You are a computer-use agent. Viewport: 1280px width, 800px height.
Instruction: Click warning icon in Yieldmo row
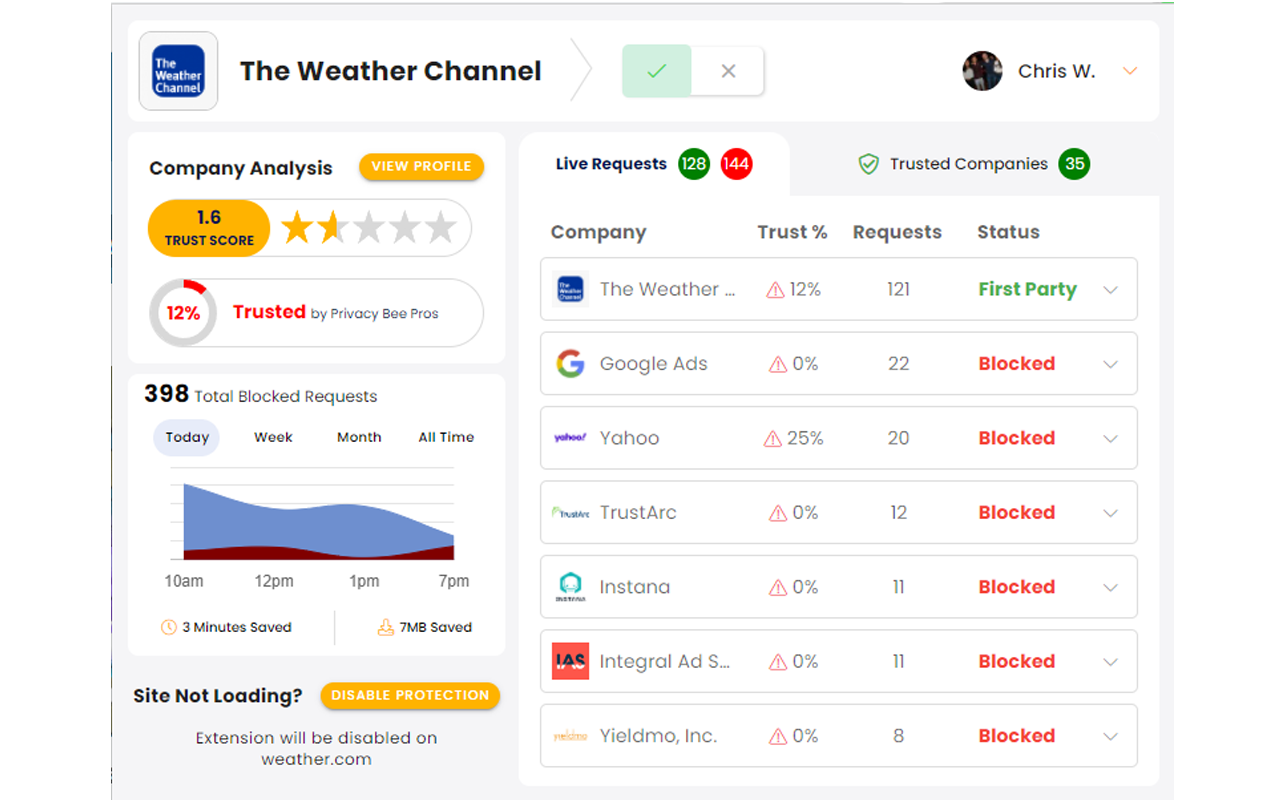coord(777,737)
